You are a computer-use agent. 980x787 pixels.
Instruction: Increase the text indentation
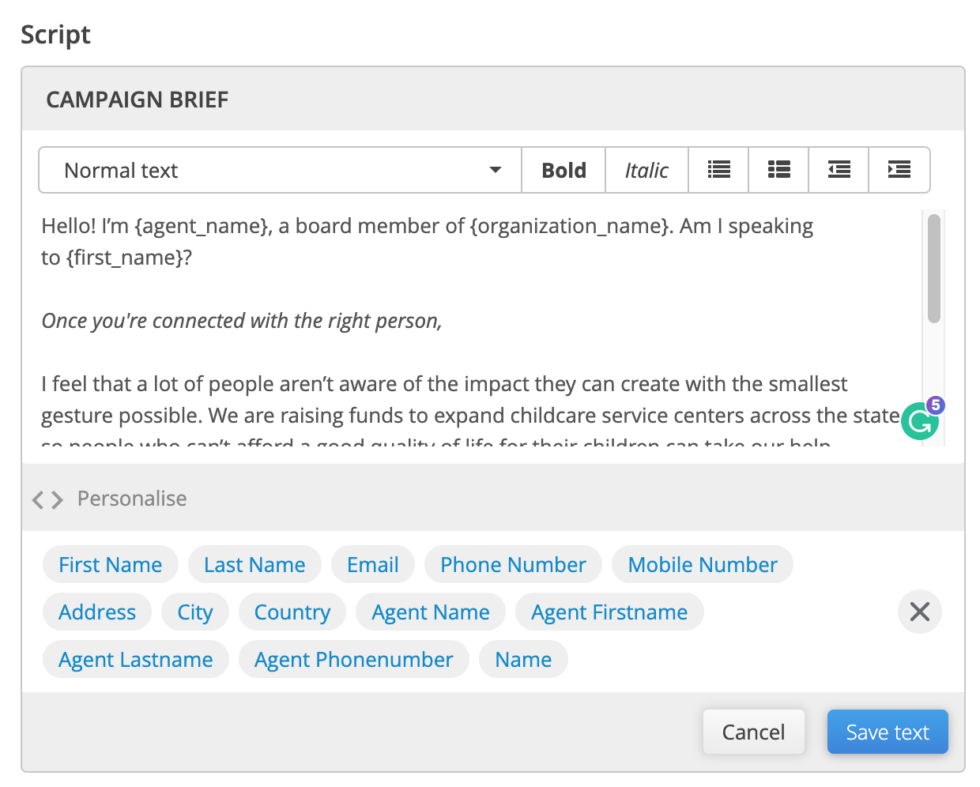click(x=898, y=170)
